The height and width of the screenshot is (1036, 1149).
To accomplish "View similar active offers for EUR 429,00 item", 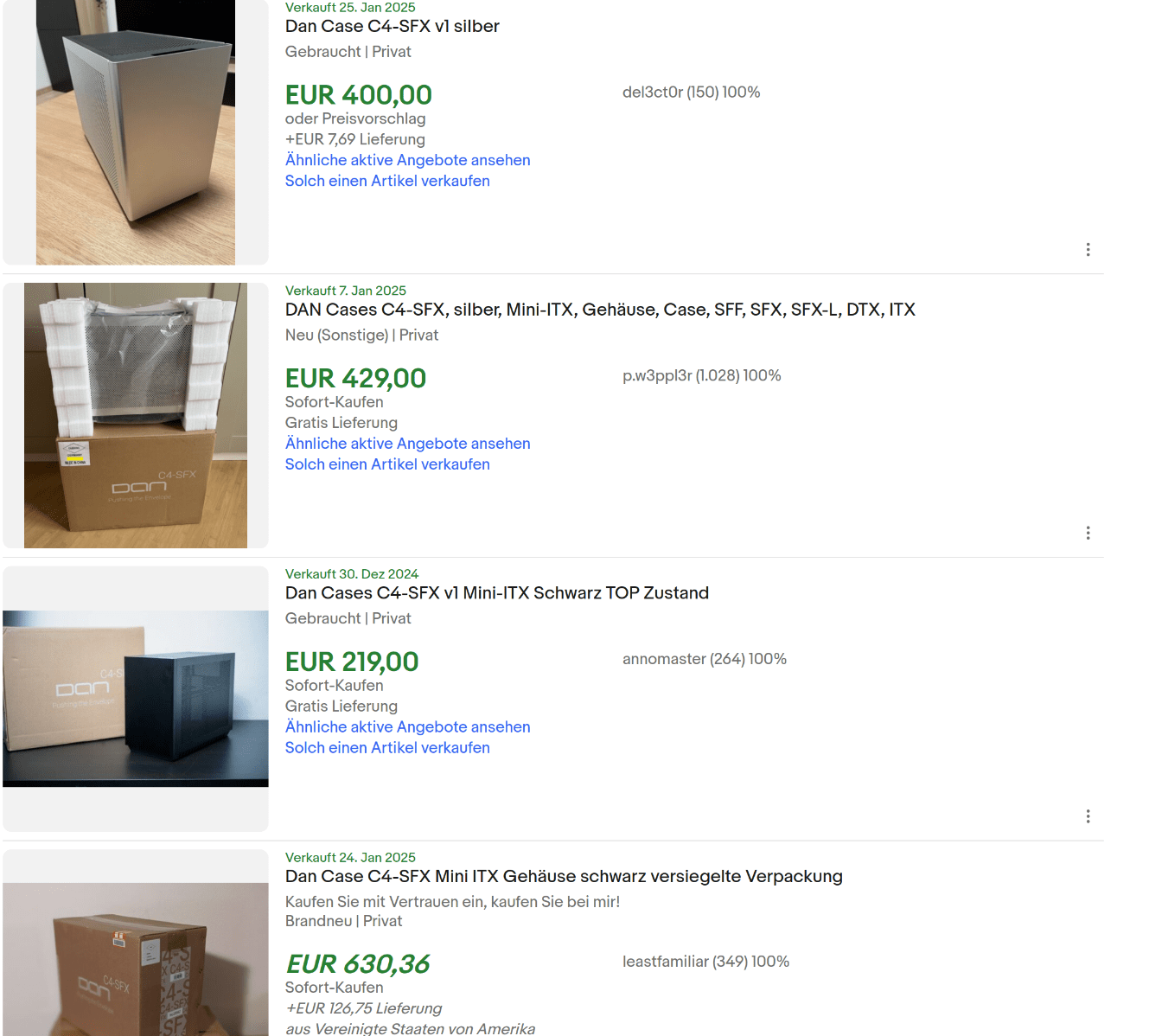I will pos(408,444).
